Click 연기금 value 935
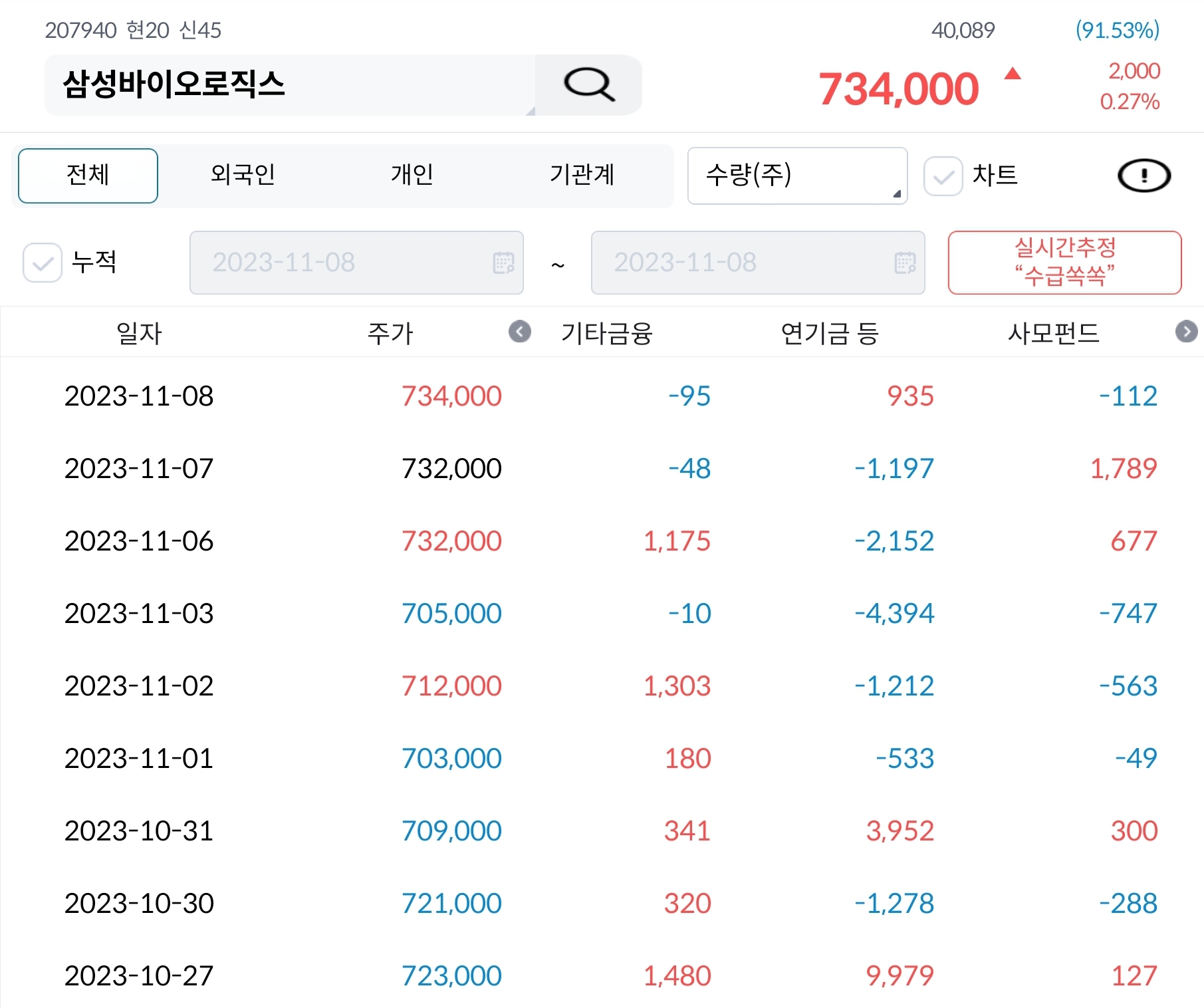 pos(911,396)
